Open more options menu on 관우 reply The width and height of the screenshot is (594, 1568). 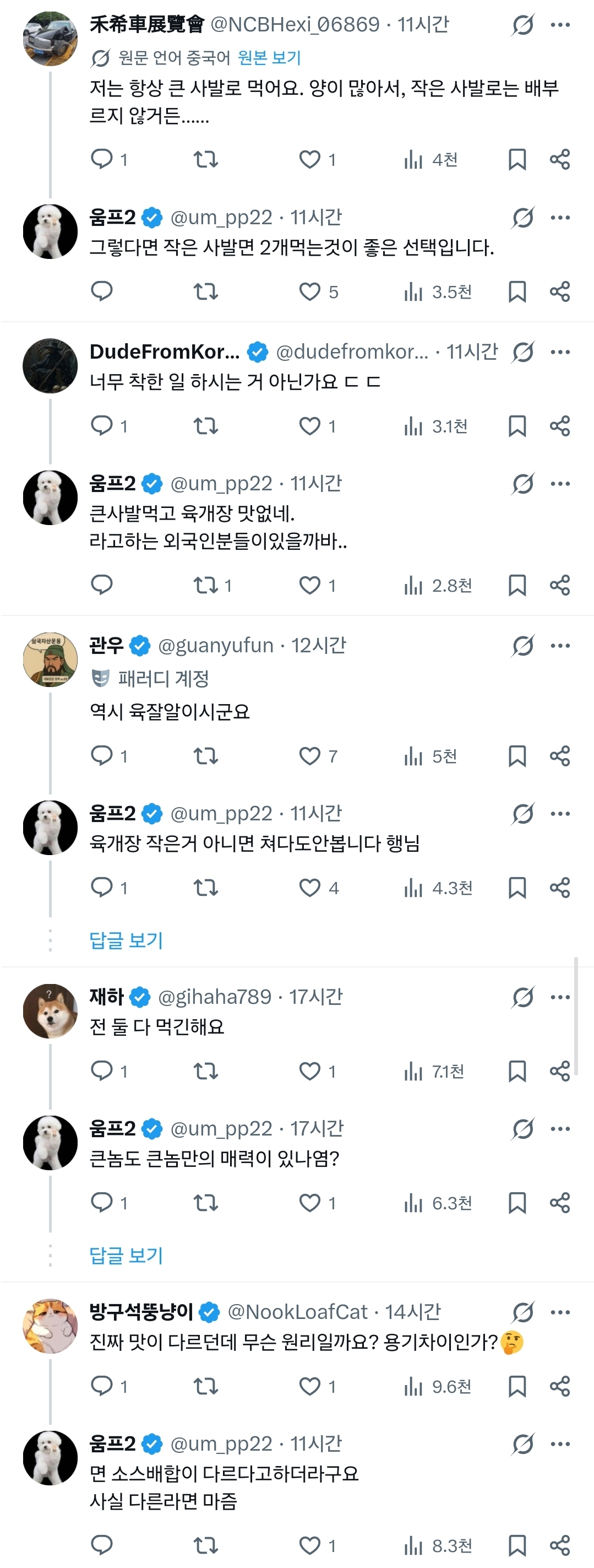click(559, 646)
